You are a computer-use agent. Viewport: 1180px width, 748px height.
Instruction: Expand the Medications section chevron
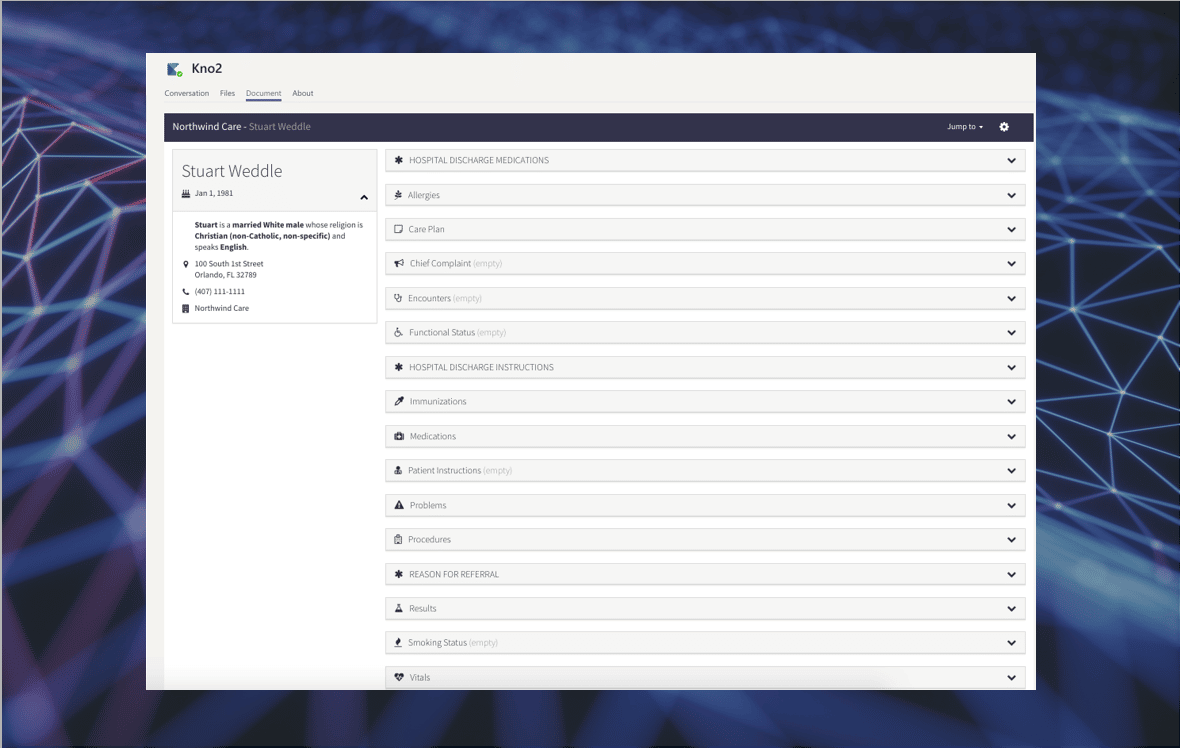point(1011,437)
